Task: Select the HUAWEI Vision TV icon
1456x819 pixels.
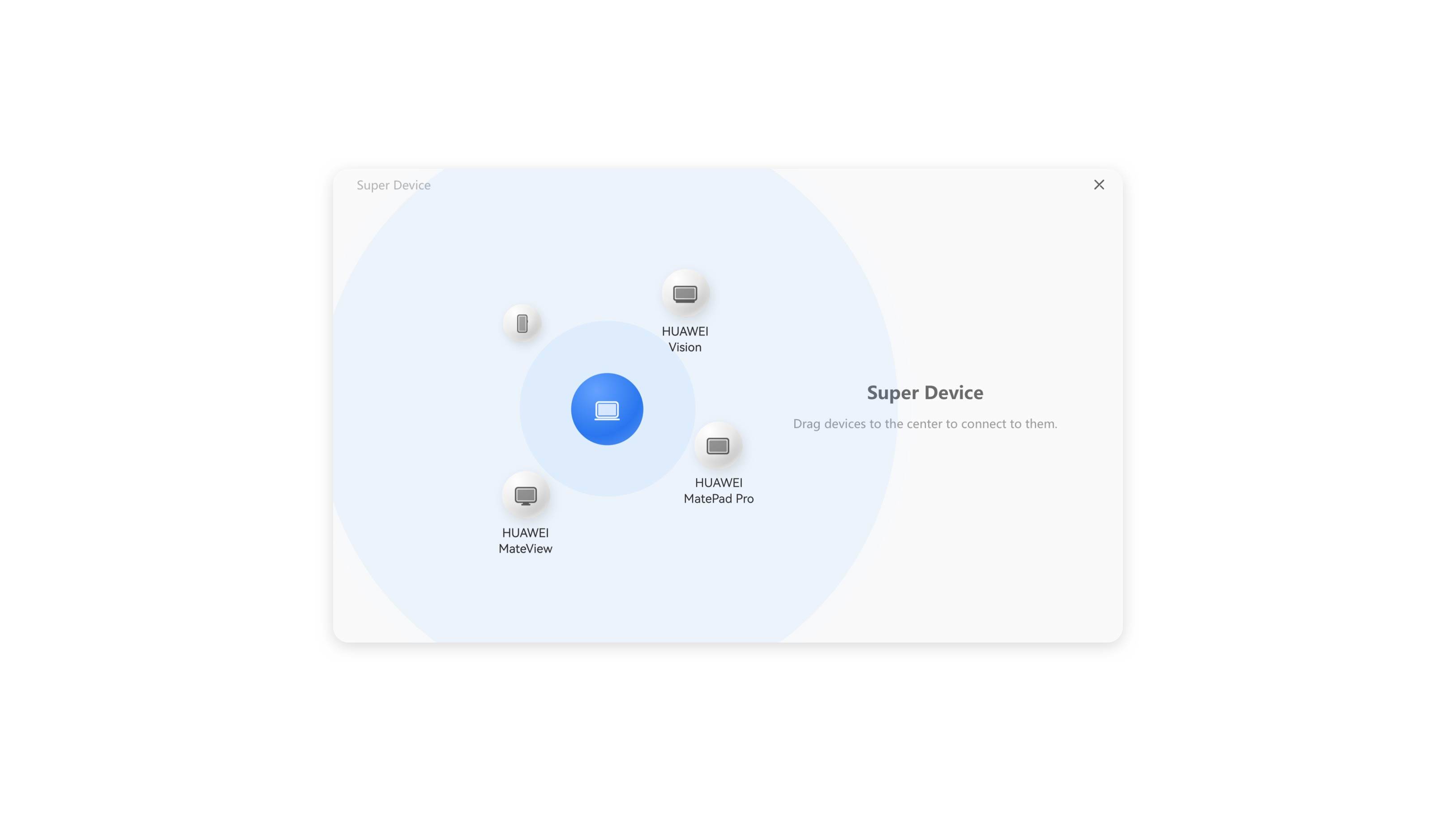Action: [x=685, y=294]
